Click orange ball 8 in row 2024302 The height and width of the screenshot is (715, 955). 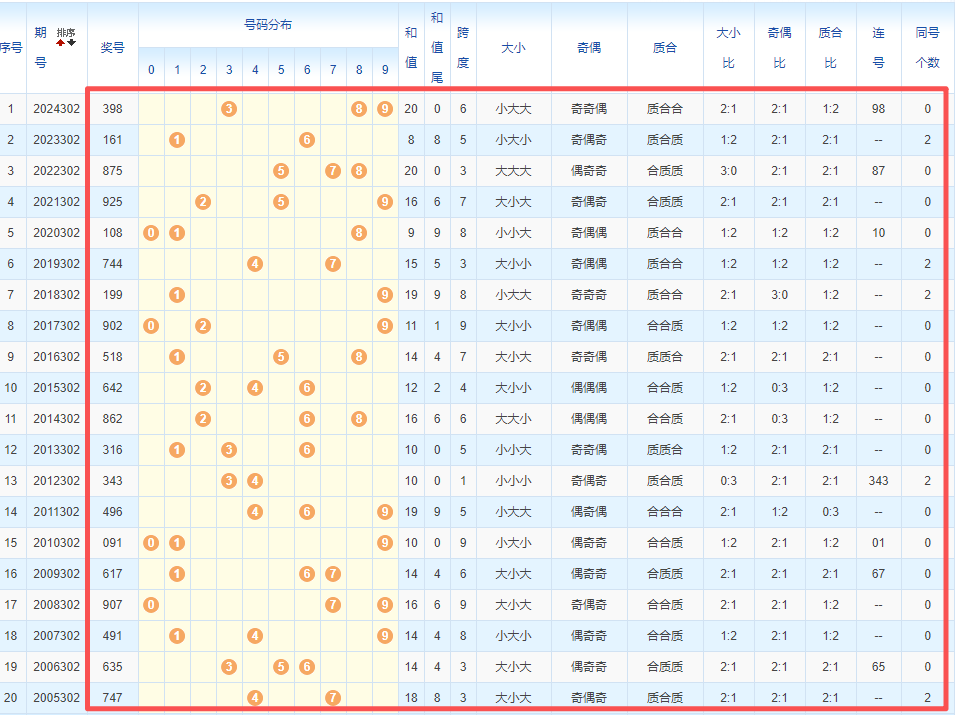359,109
